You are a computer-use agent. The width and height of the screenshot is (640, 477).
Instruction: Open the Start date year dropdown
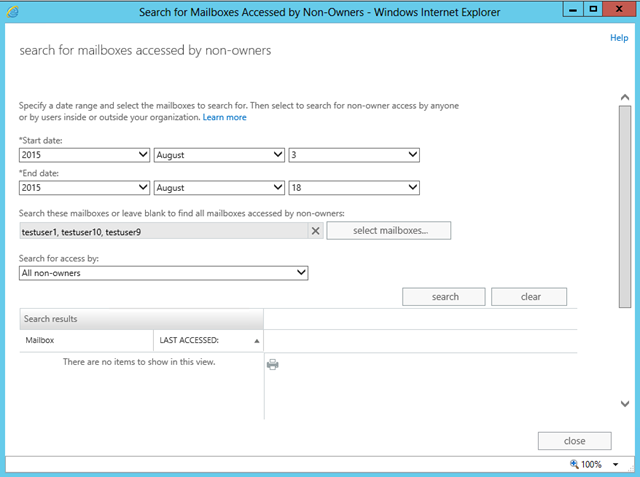84,155
